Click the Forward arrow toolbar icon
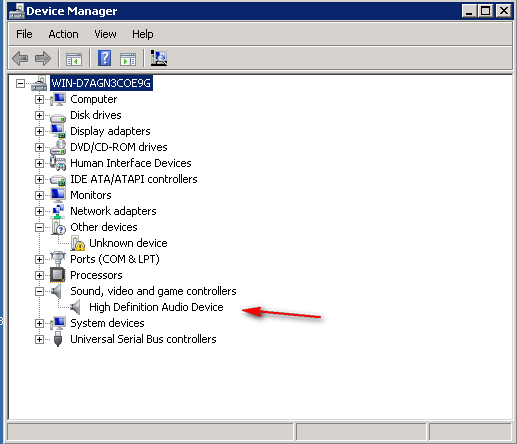This screenshot has width=517, height=444. coord(43,58)
